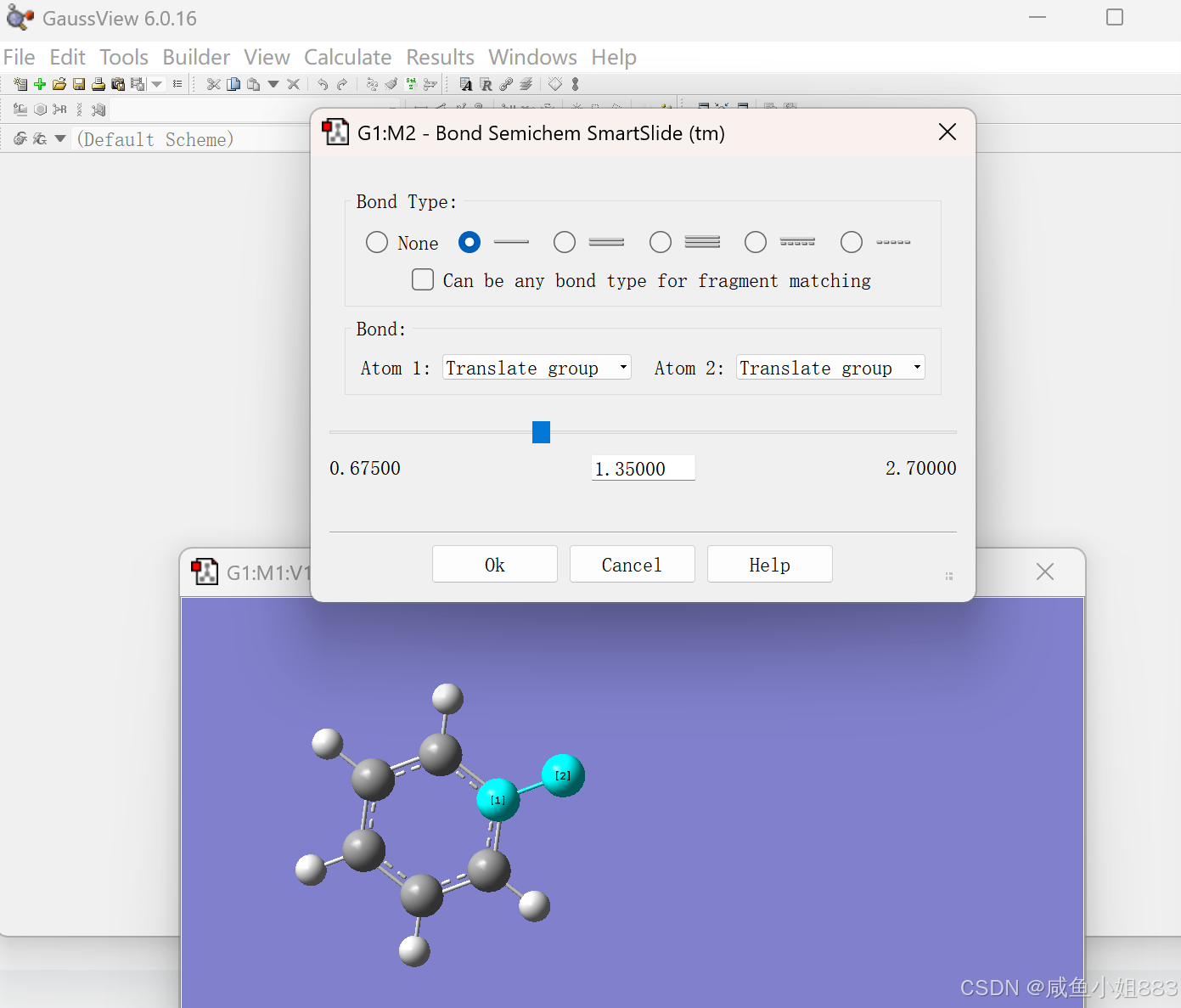Image resolution: width=1181 pixels, height=1008 pixels.
Task: Select the Ring Fragment hexagon icon
Action: click(x=40, y=110)
